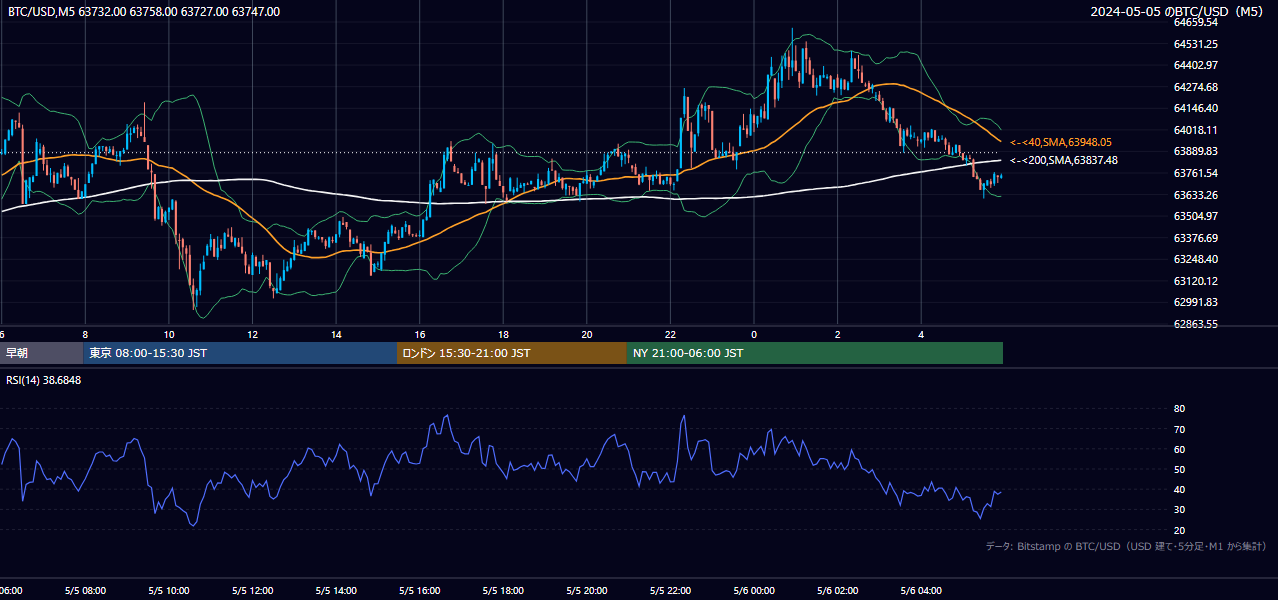Screen dimensions: 1278x600
Task: Click the 東京 08:00-15:30 JST session bar
Action: pos(240,353)
